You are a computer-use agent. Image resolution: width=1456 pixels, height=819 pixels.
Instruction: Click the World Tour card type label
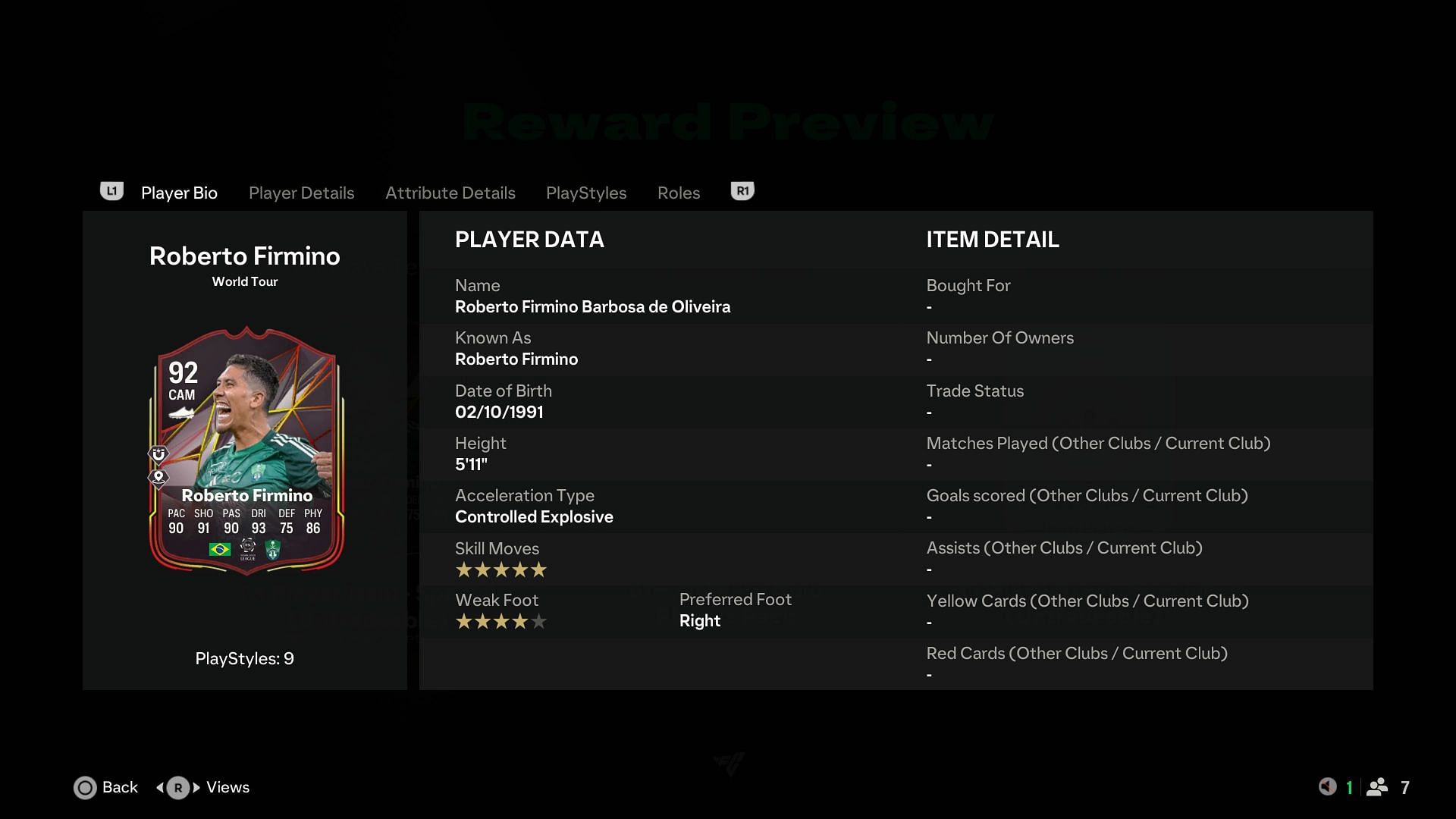point(244,281)
